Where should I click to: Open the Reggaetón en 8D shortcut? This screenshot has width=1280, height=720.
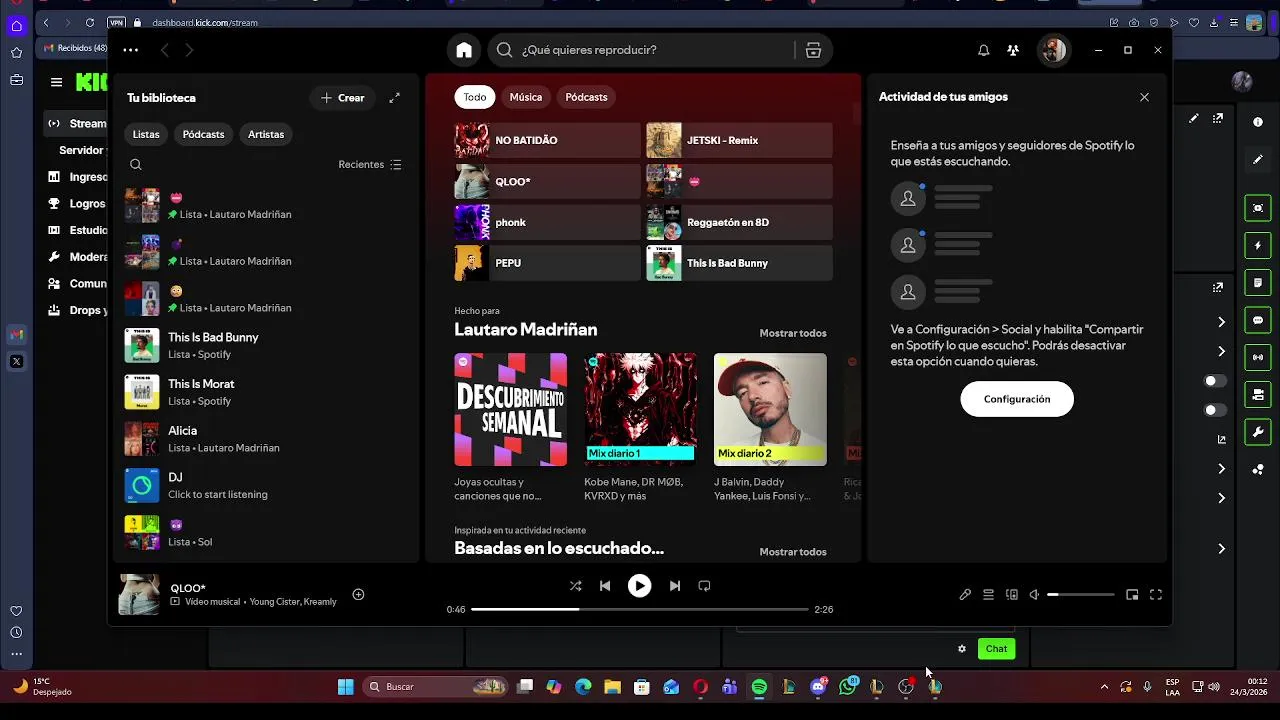[x=739, y=222]
